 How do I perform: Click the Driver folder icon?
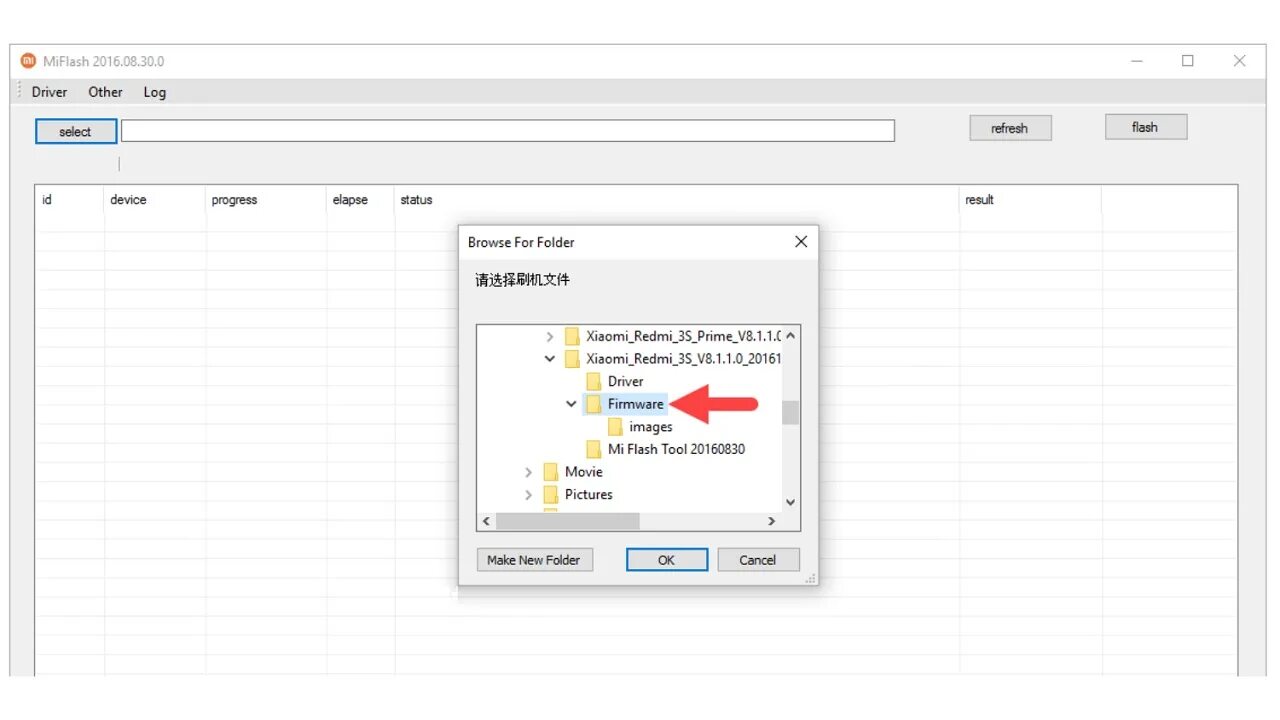tap(594, 381)
